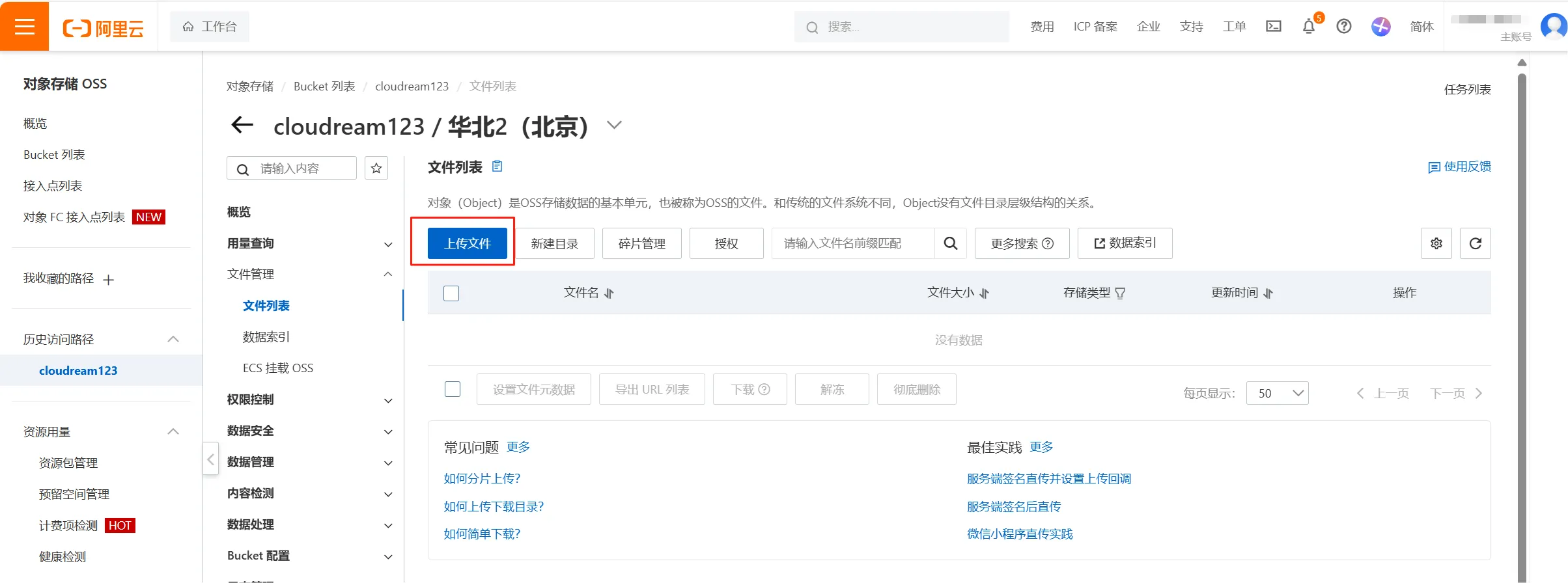Select 数据索引 in sidebar
This screenshot has height=583, width=1568.
click(x=266, y=337)
